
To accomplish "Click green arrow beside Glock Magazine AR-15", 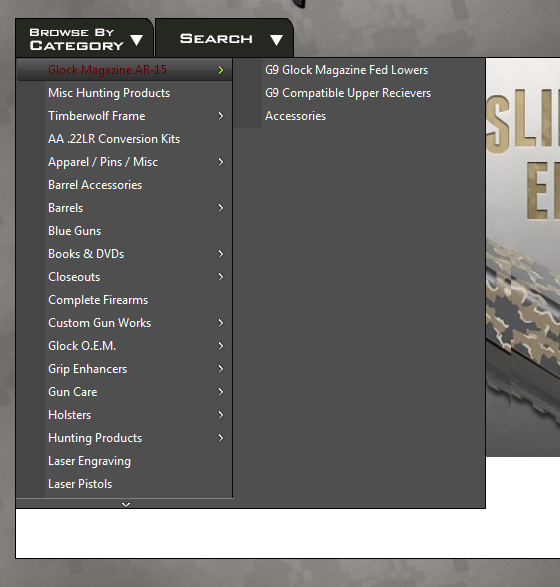I will (x=221, y=70).
